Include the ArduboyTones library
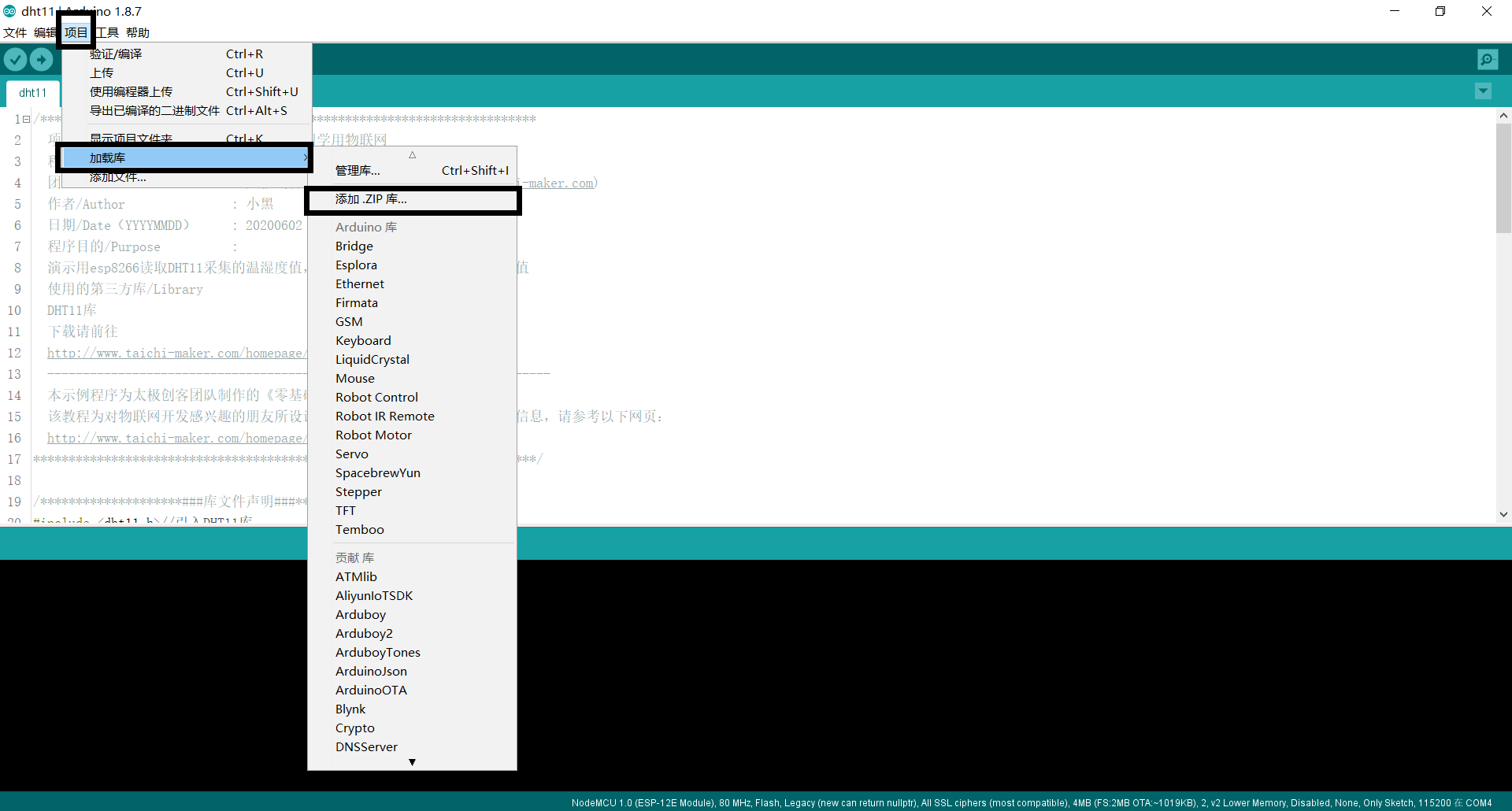Screen dimensions: 1512x811 (412, 652)
